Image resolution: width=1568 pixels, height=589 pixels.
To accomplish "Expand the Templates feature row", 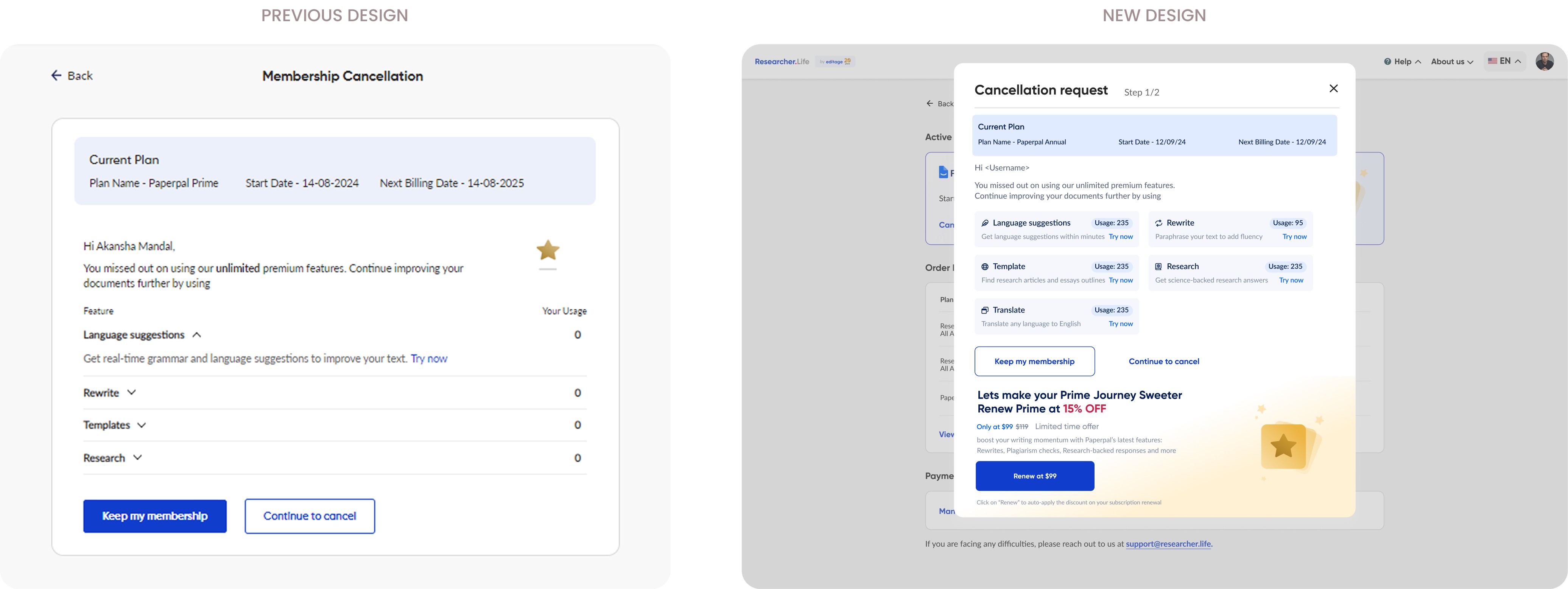I will pyautogui.click(x=142, y=425).
